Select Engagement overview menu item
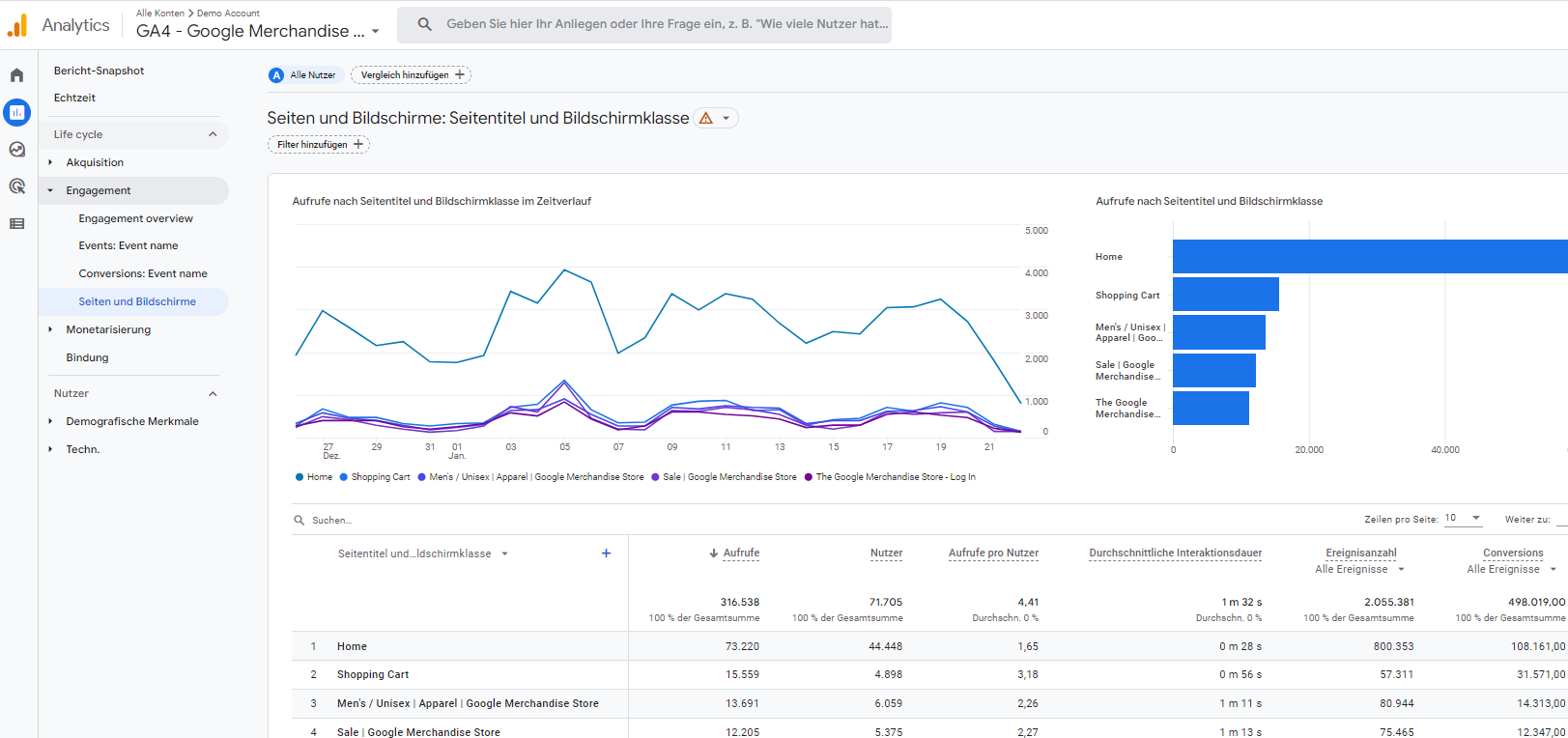The height and width of the screenshot is (738, 1568). tap(135, 218)
